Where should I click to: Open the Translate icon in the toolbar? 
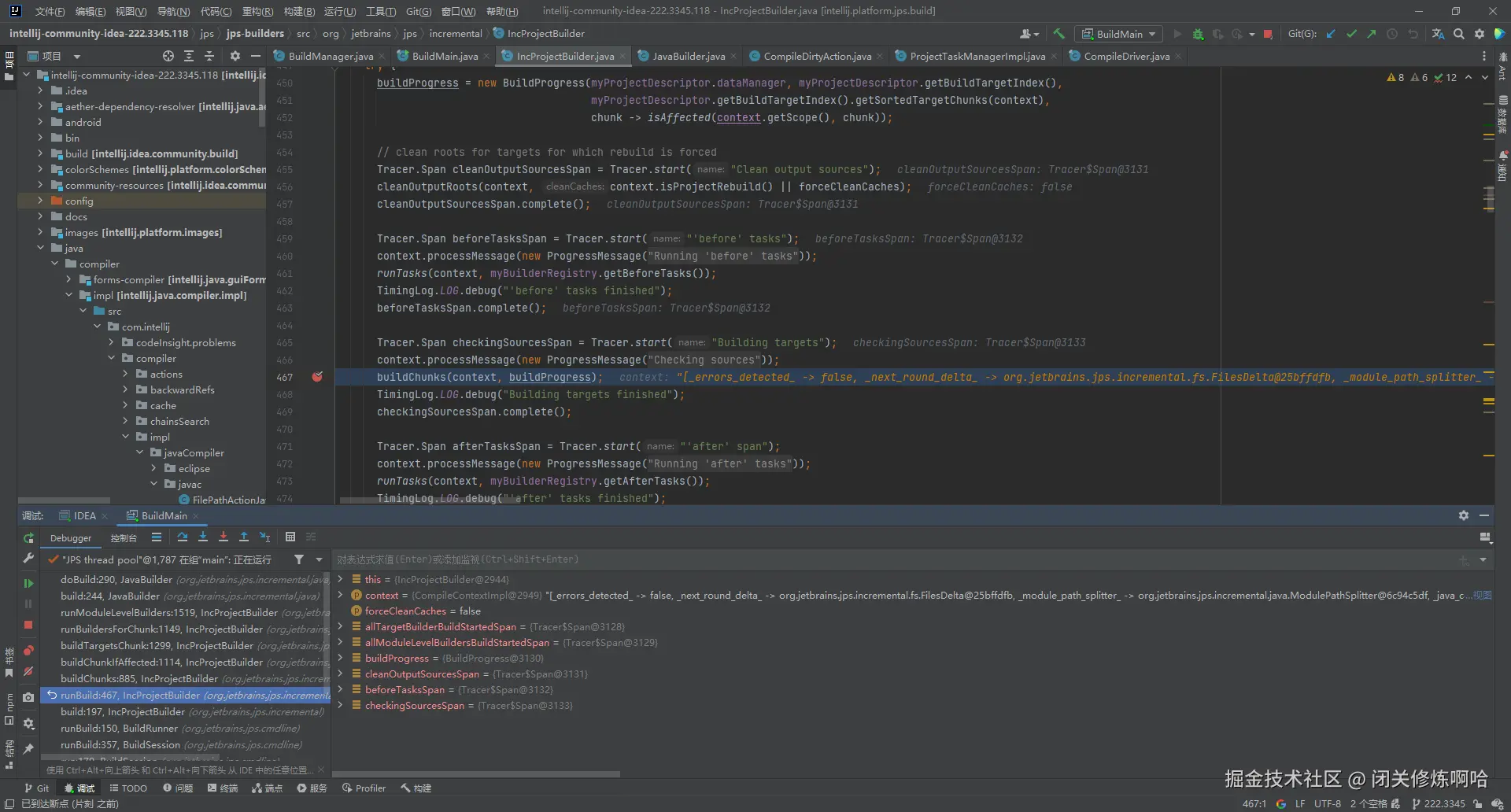pos(1438,34)
